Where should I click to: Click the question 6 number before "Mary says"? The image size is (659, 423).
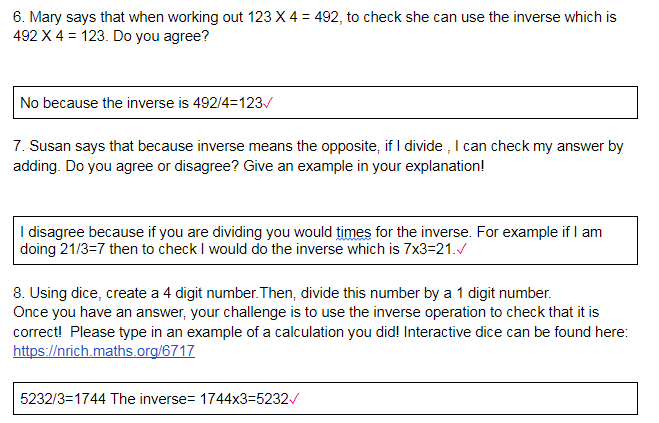point(19,18)
